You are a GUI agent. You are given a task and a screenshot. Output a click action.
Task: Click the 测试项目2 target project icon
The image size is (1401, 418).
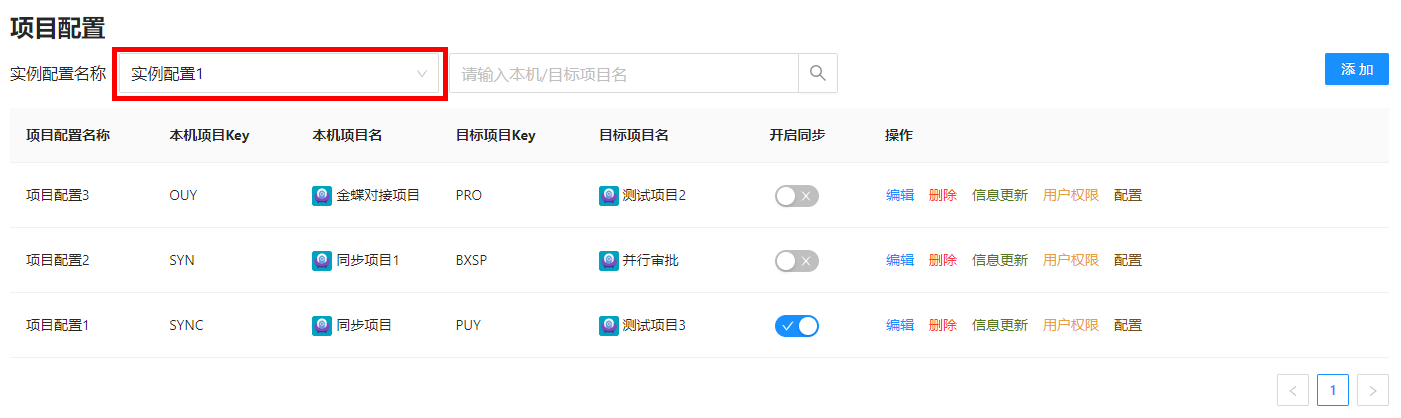coord(608,196)
